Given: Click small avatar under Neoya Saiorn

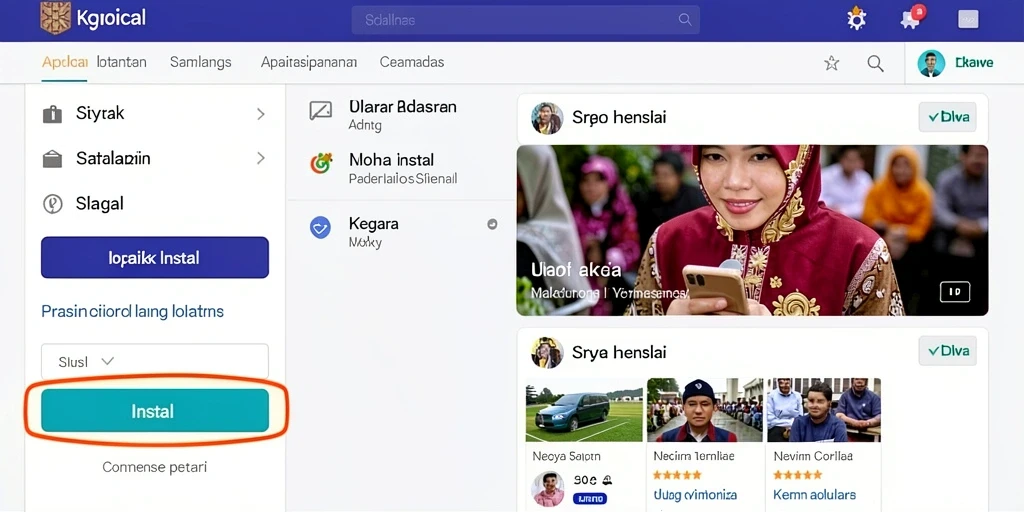Looking at the screenshot, I should [548, 488].
